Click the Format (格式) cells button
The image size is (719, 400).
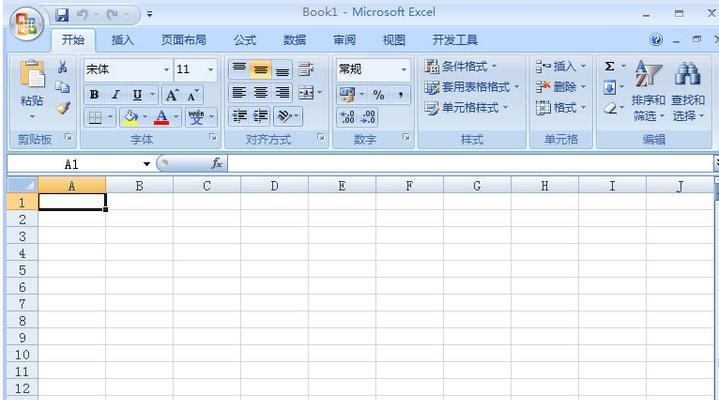[561, 108]
